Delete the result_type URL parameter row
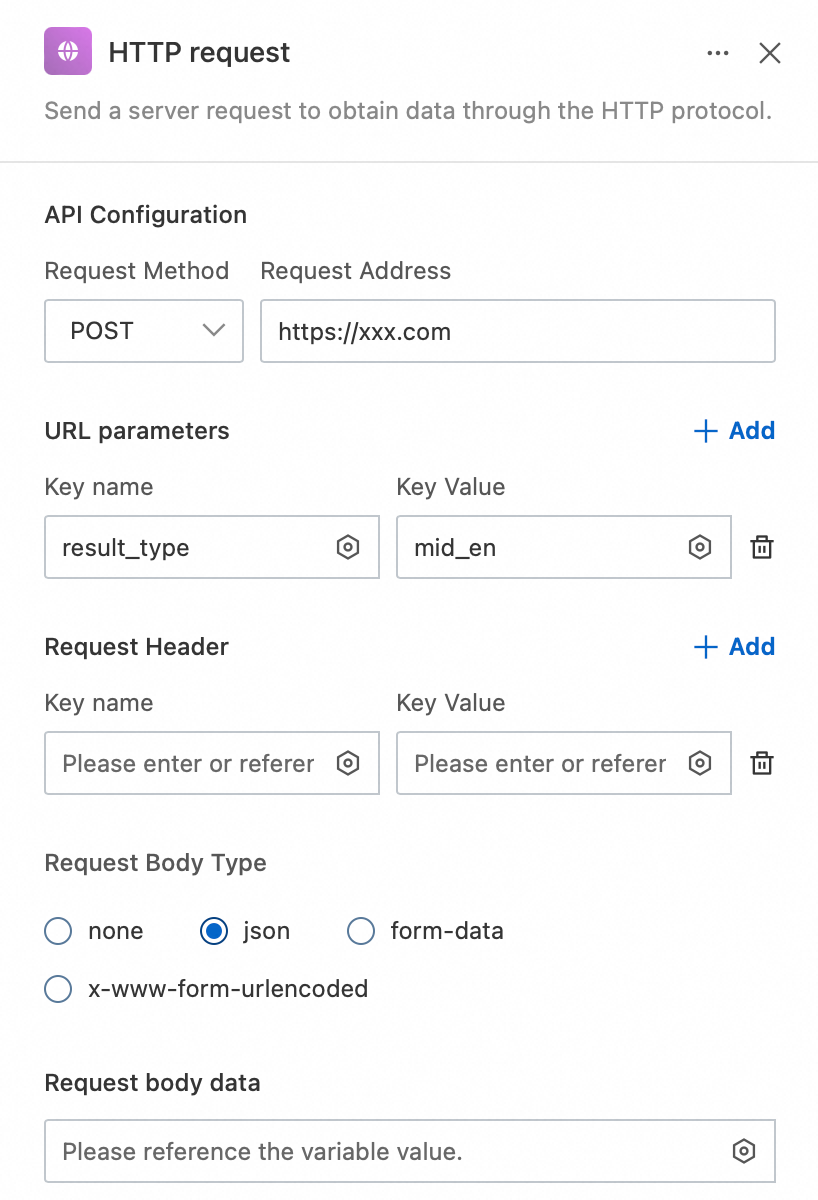 coord(762,547)
